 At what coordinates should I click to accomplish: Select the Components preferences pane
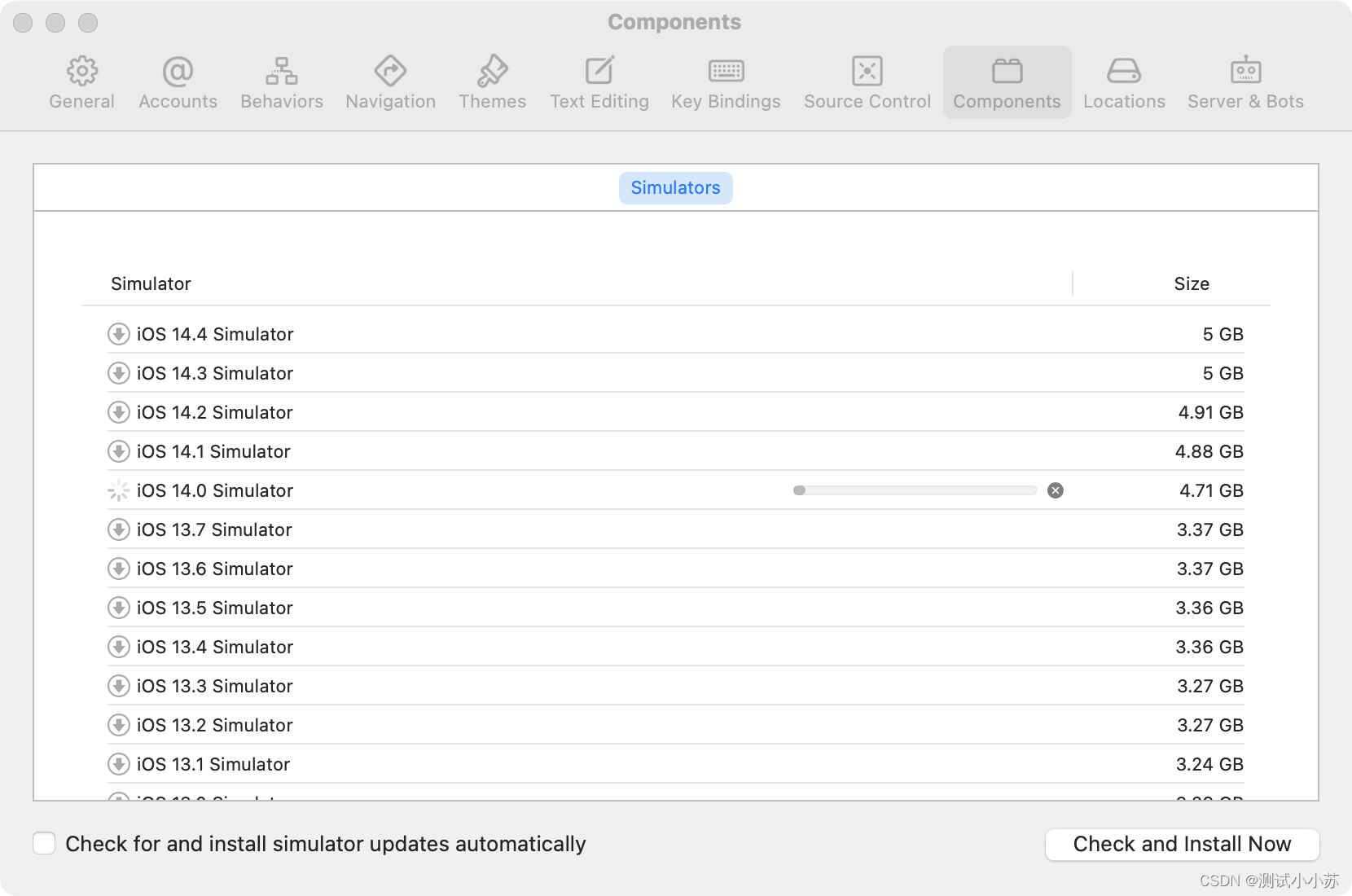1007,82
